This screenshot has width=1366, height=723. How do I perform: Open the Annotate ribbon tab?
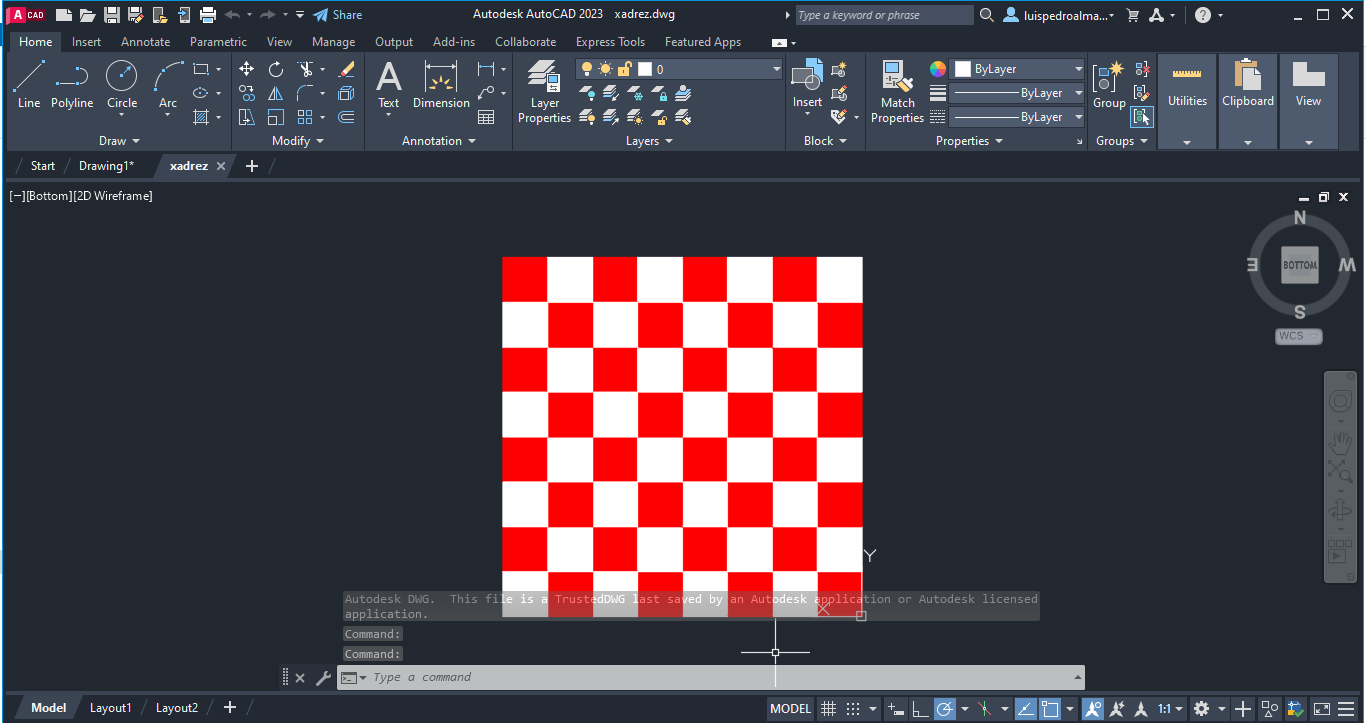pos(145,42)
